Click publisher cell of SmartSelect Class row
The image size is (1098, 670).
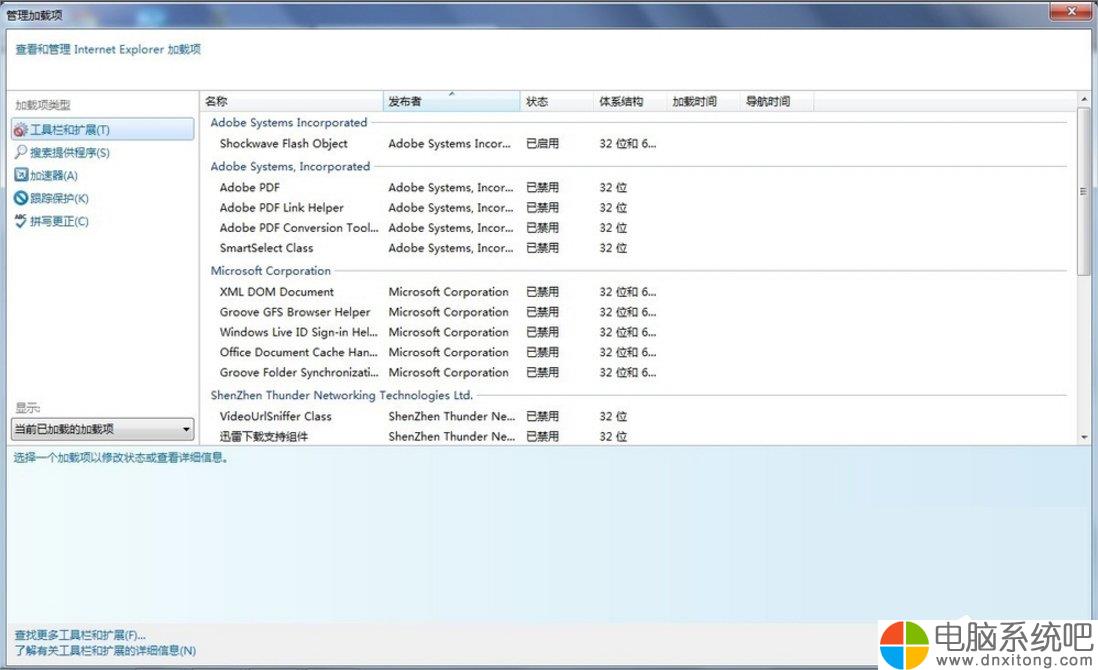click(451, 249)
